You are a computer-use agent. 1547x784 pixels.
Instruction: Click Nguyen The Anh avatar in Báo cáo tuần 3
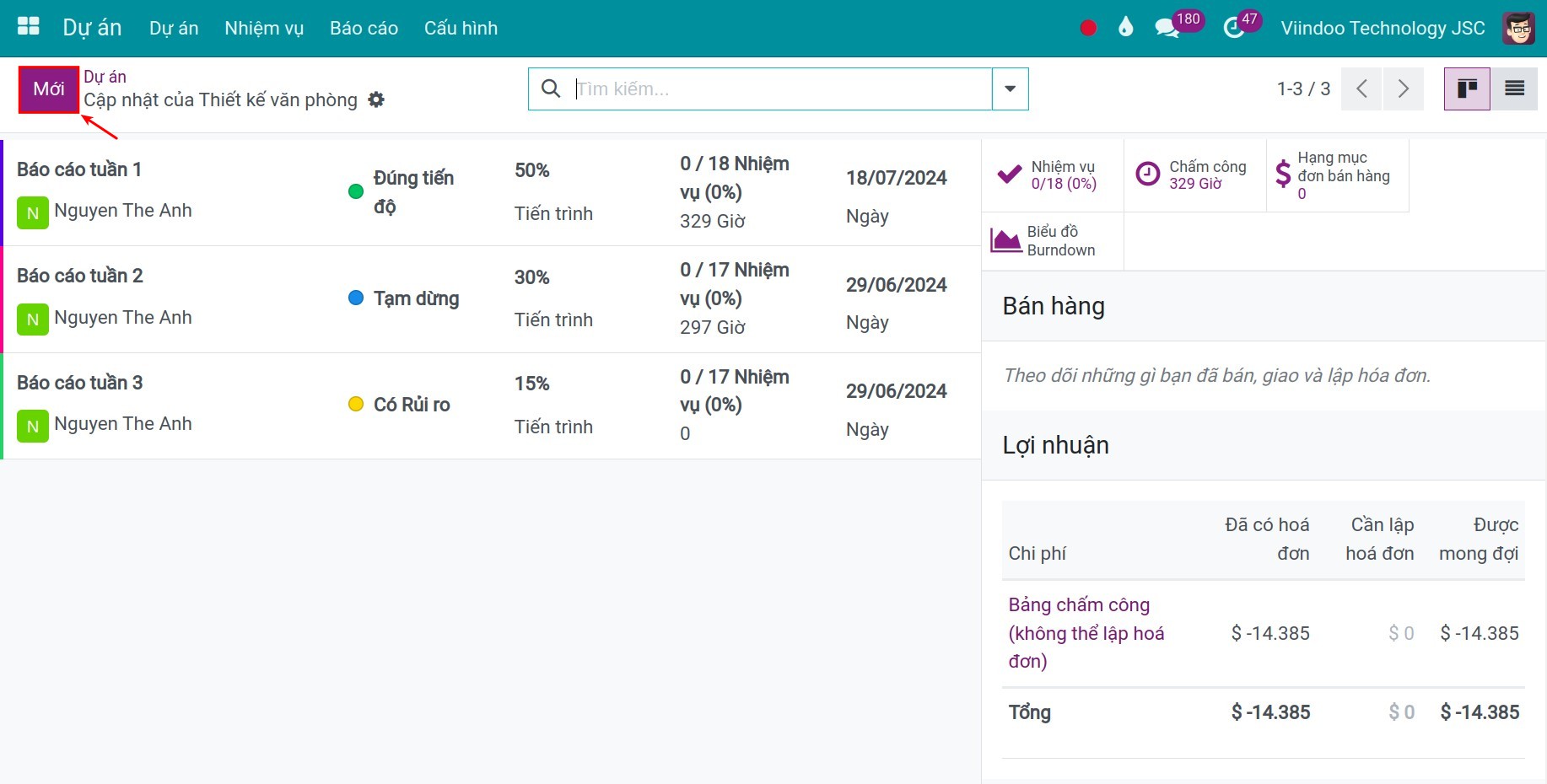pos(33,427)
